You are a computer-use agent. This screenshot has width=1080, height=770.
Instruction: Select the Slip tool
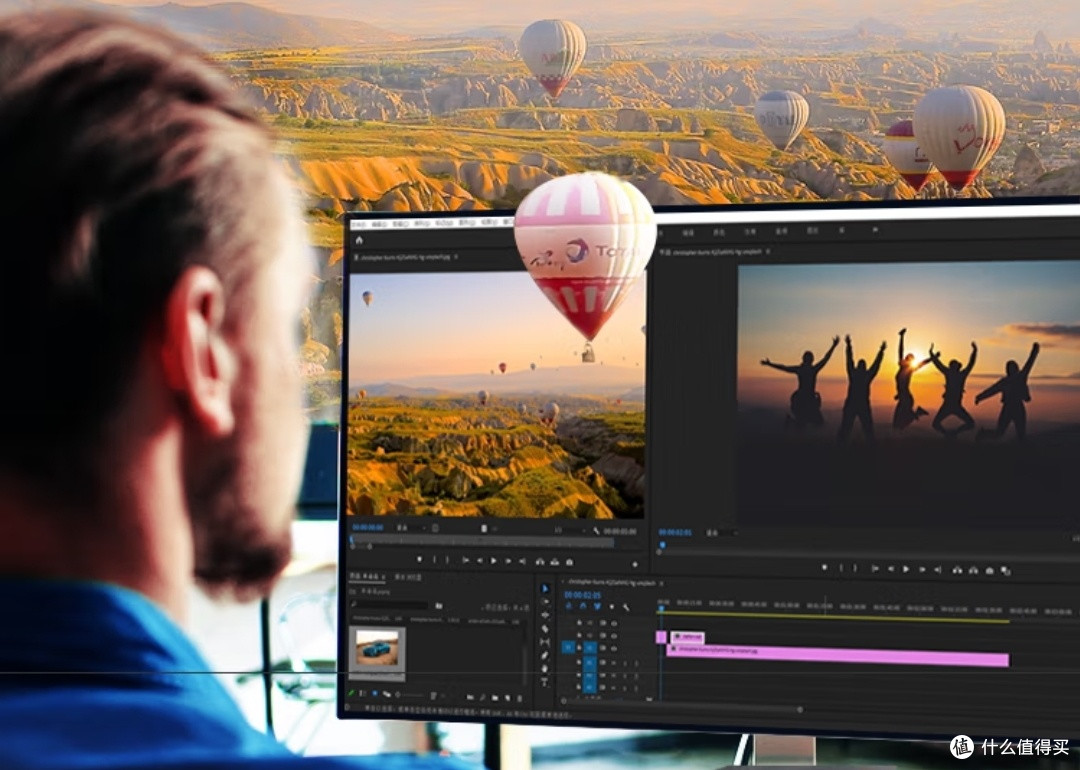[545, 642]
